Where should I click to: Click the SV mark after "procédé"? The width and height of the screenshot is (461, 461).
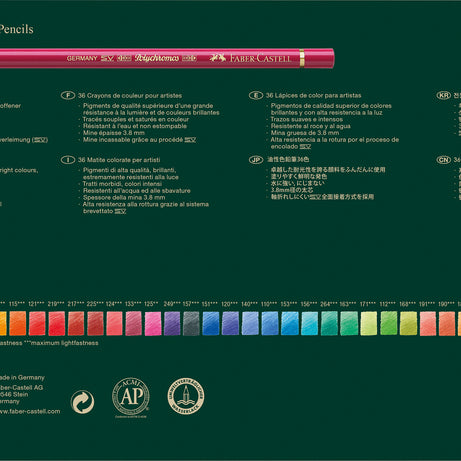coord(190,140)
